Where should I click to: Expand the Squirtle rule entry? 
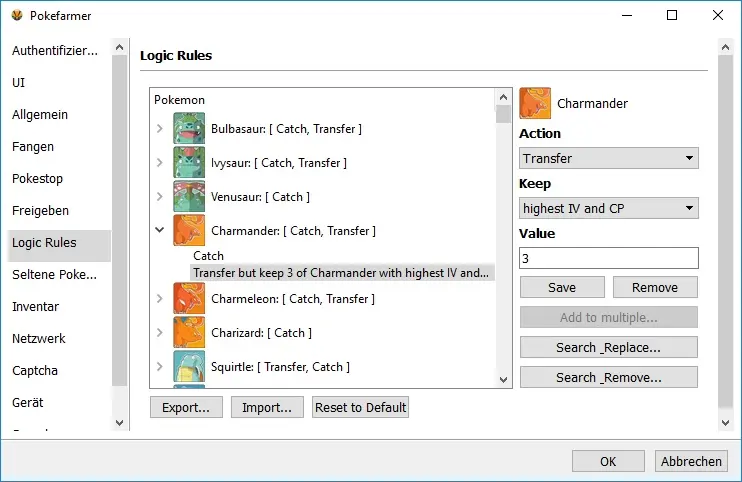coord(160,367)
